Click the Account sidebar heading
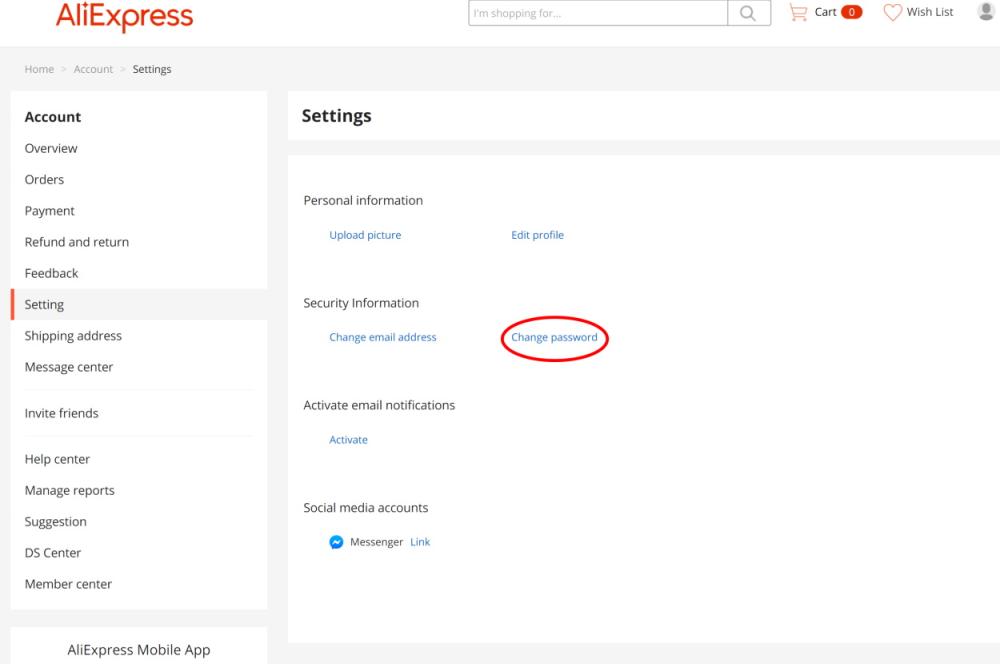The image size is (1000, 664). pos(53,117)
